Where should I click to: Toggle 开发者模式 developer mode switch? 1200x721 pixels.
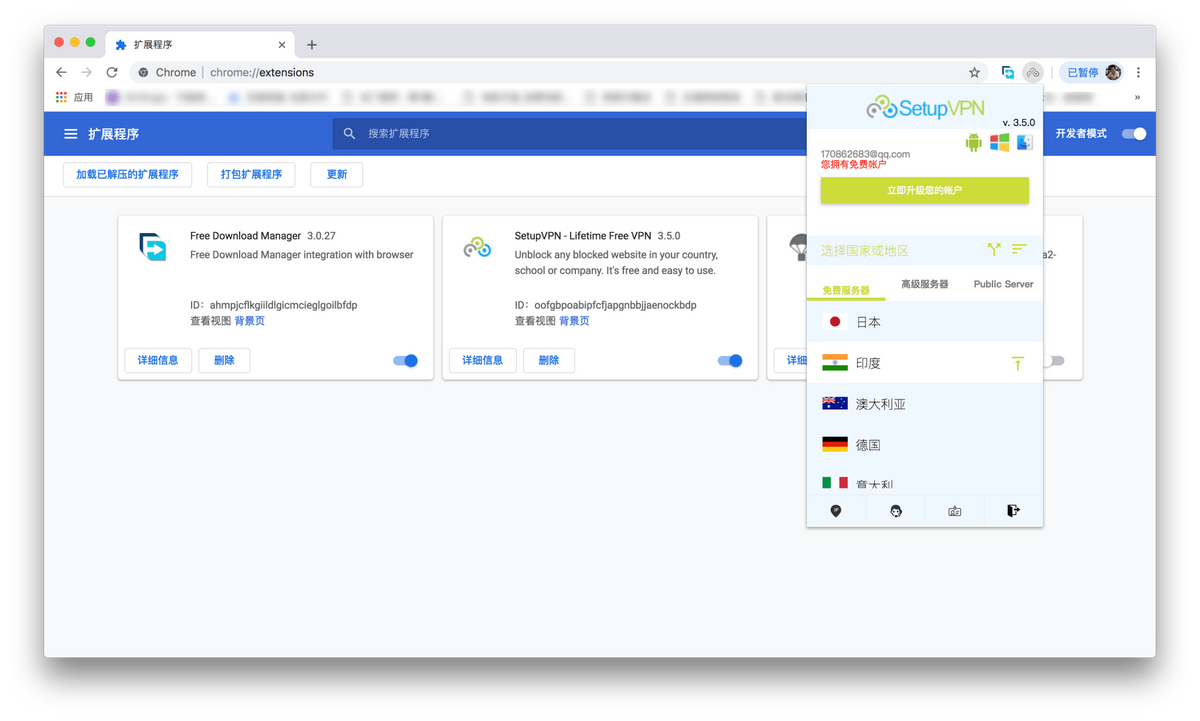pos(1134,134)
